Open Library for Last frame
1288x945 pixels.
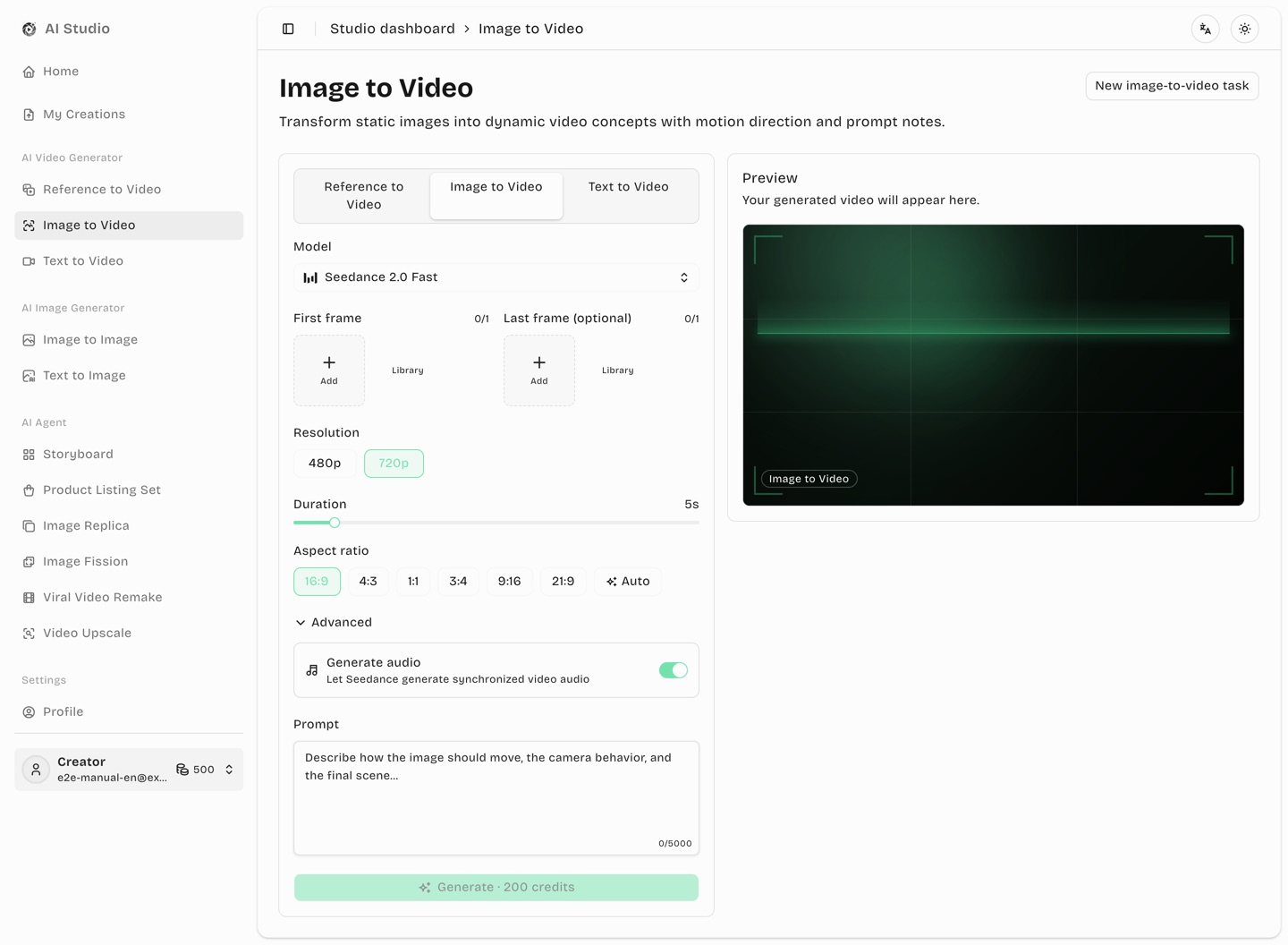pos(618,370)
